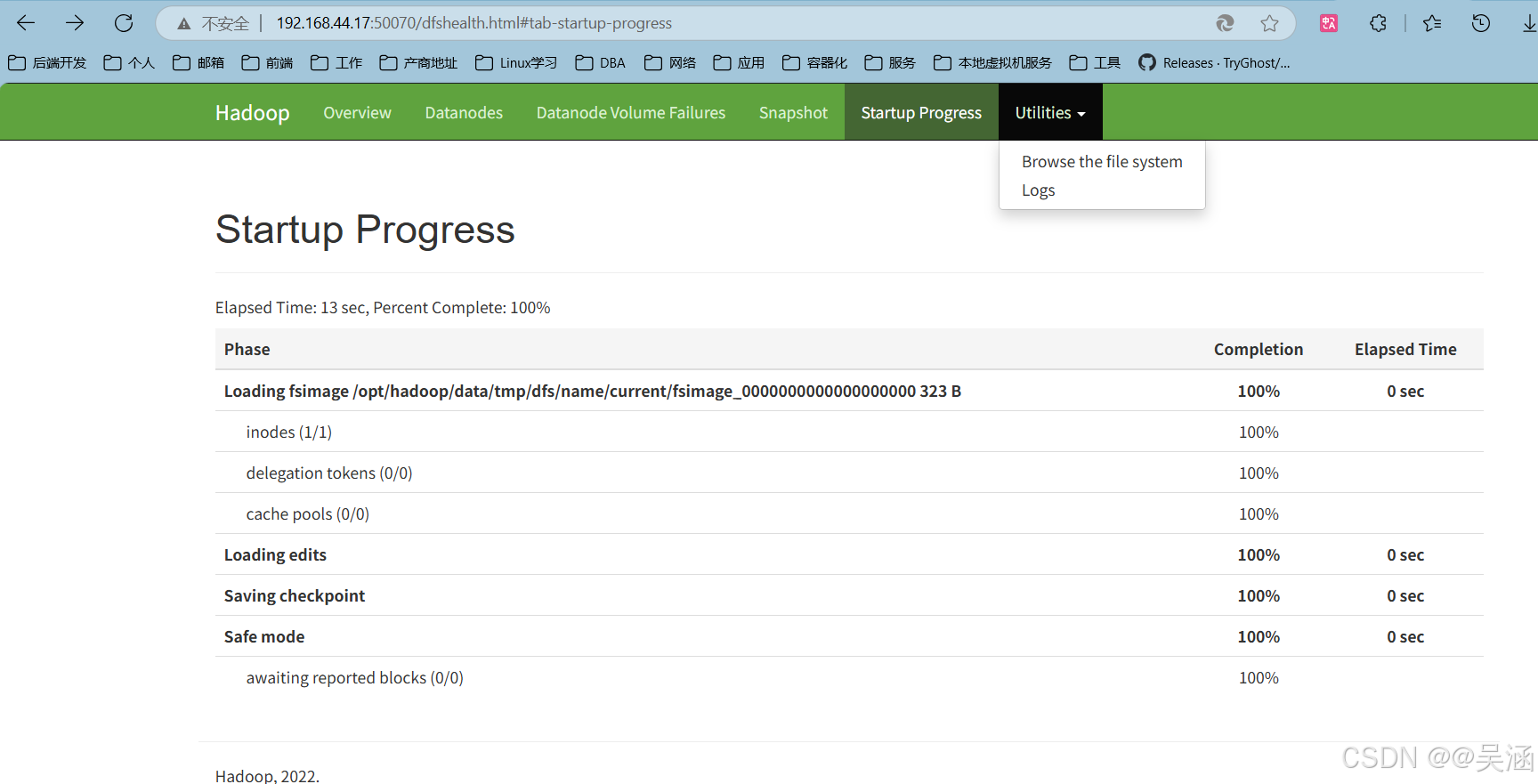Open the 应用 bookmark folder
This screenshot has height=784, width=1538.
point(739,62)
